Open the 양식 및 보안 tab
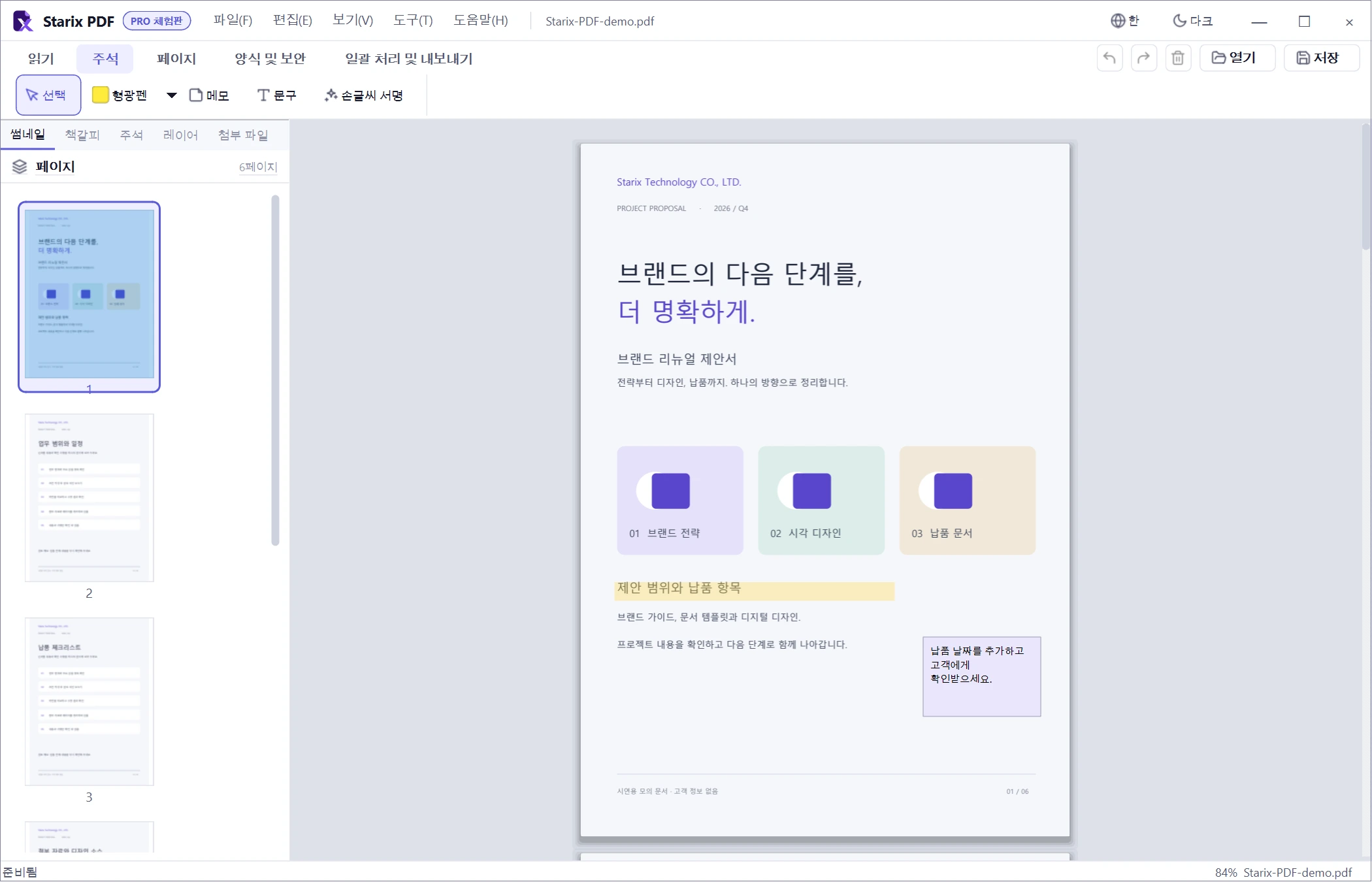 point(270,59)
